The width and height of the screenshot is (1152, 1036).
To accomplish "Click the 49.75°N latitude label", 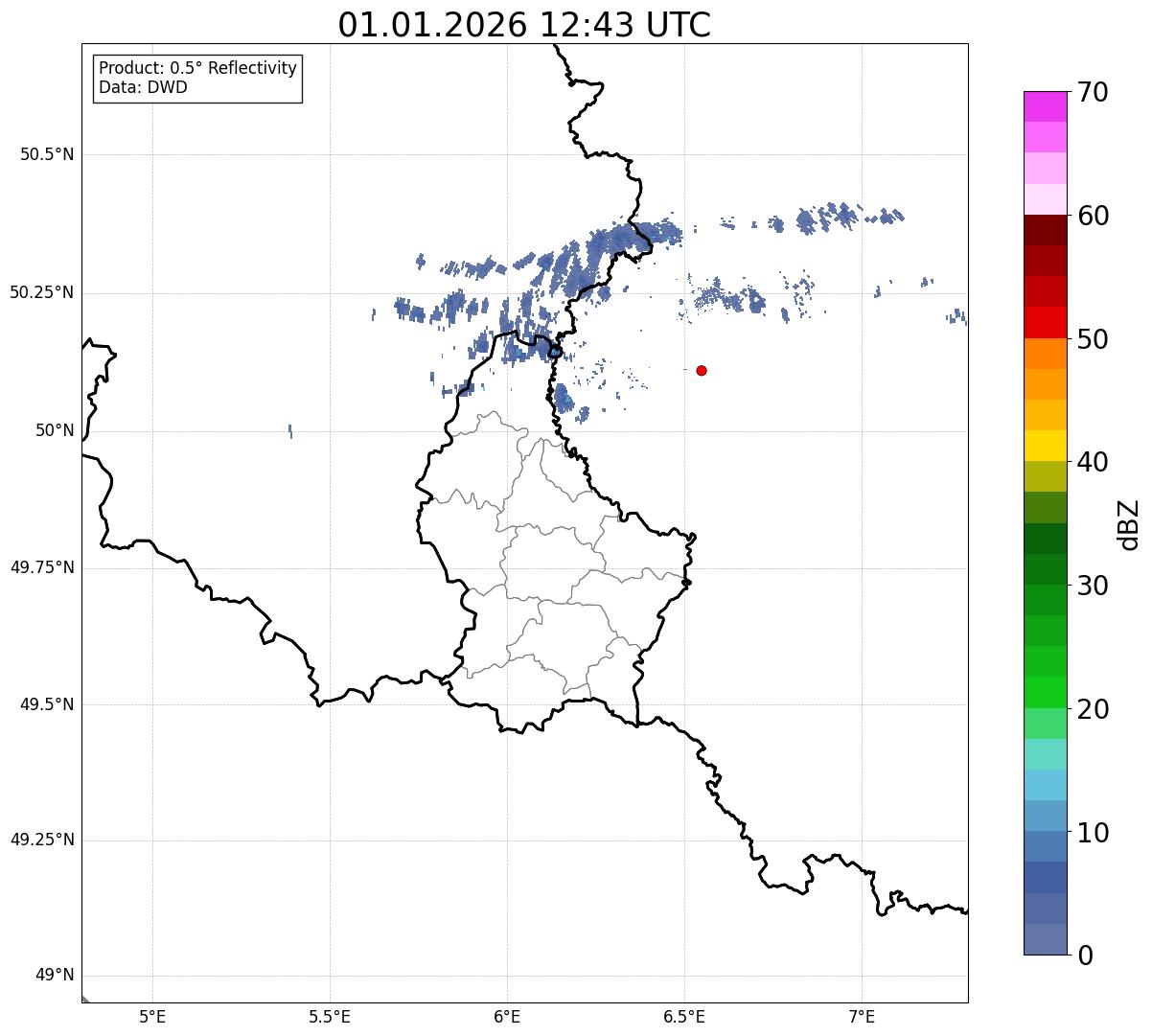I will coord(41,567).
